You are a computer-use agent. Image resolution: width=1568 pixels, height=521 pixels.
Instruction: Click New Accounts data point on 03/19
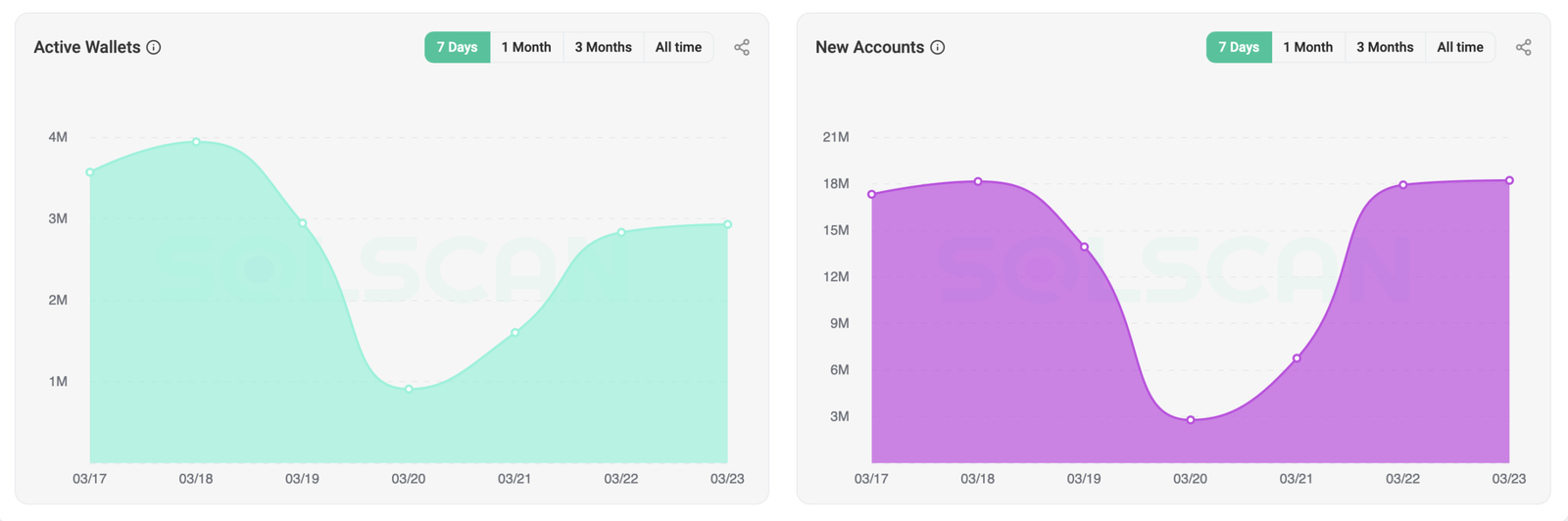[1085, 247]
